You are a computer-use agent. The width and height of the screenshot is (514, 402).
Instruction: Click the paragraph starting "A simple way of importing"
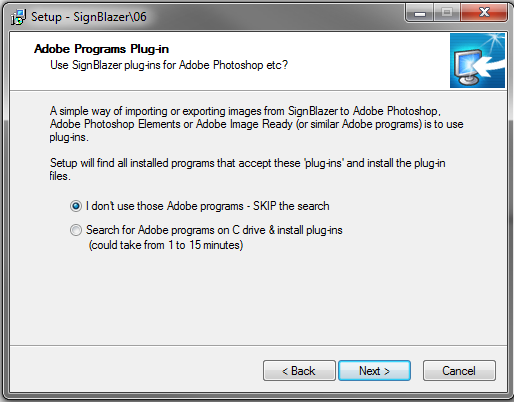tap(256, 124)
